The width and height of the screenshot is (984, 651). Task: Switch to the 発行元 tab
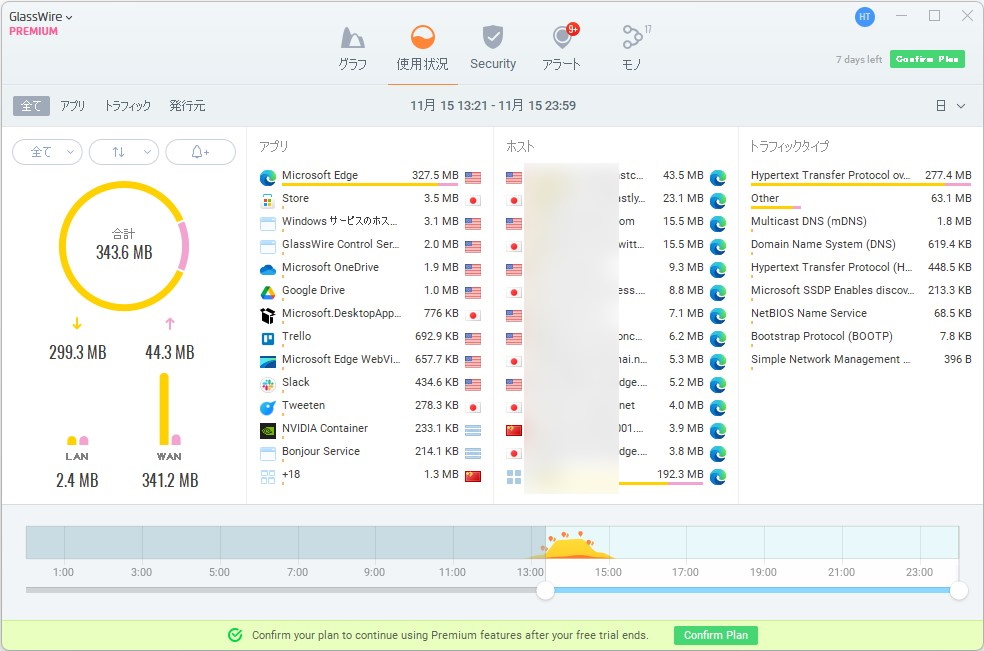pos(187,105)
